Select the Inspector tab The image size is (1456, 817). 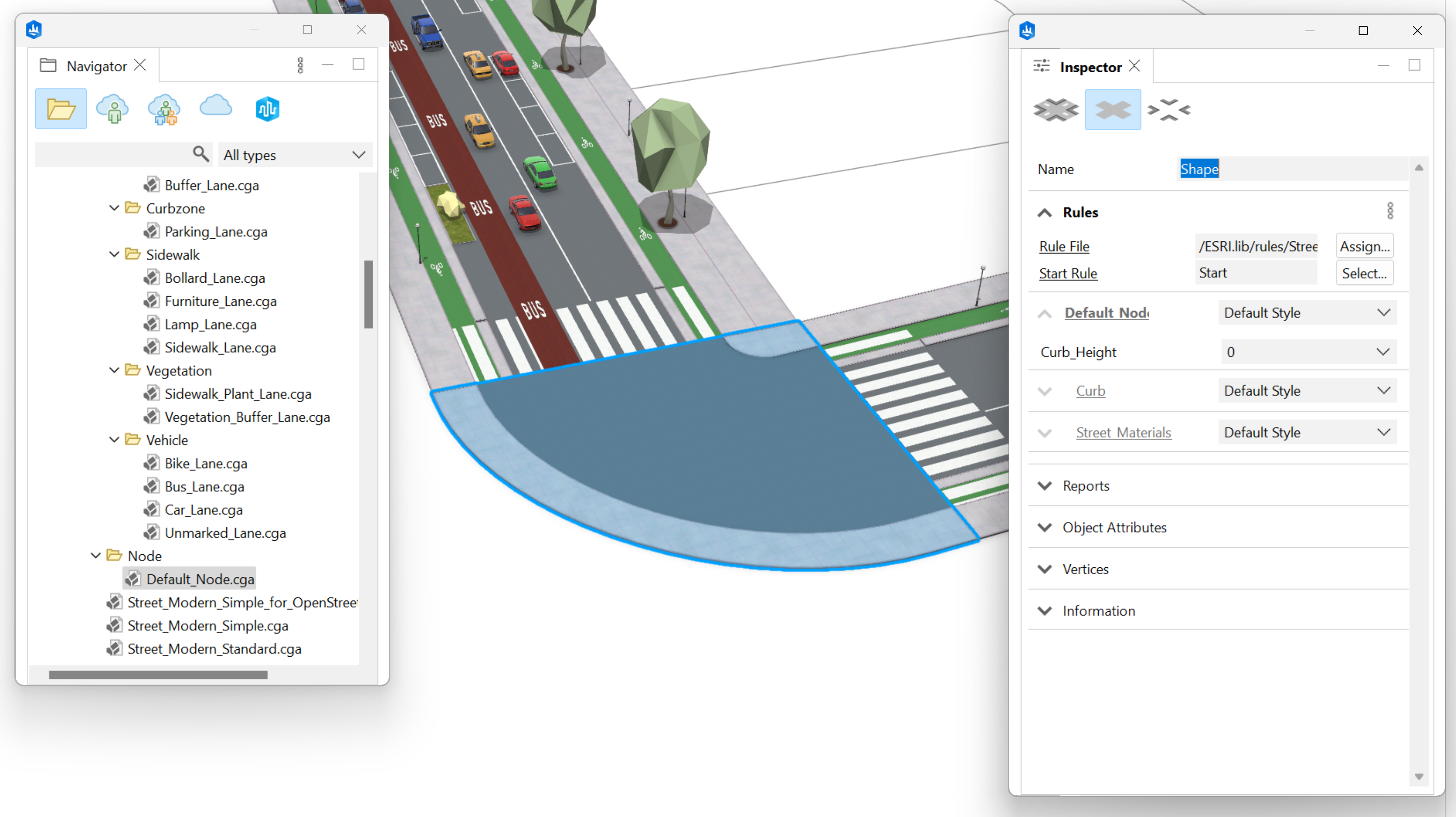1090,67
